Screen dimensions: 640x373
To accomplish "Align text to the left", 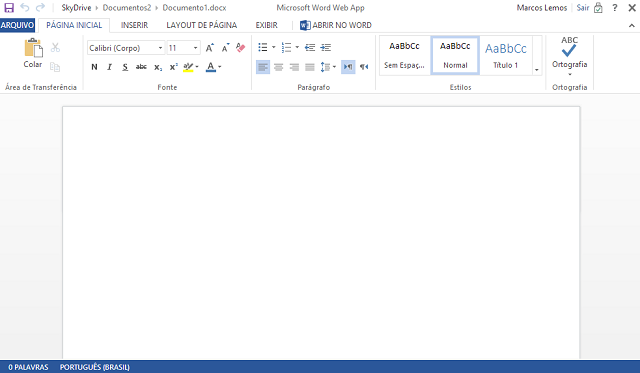I will (263, 67).
